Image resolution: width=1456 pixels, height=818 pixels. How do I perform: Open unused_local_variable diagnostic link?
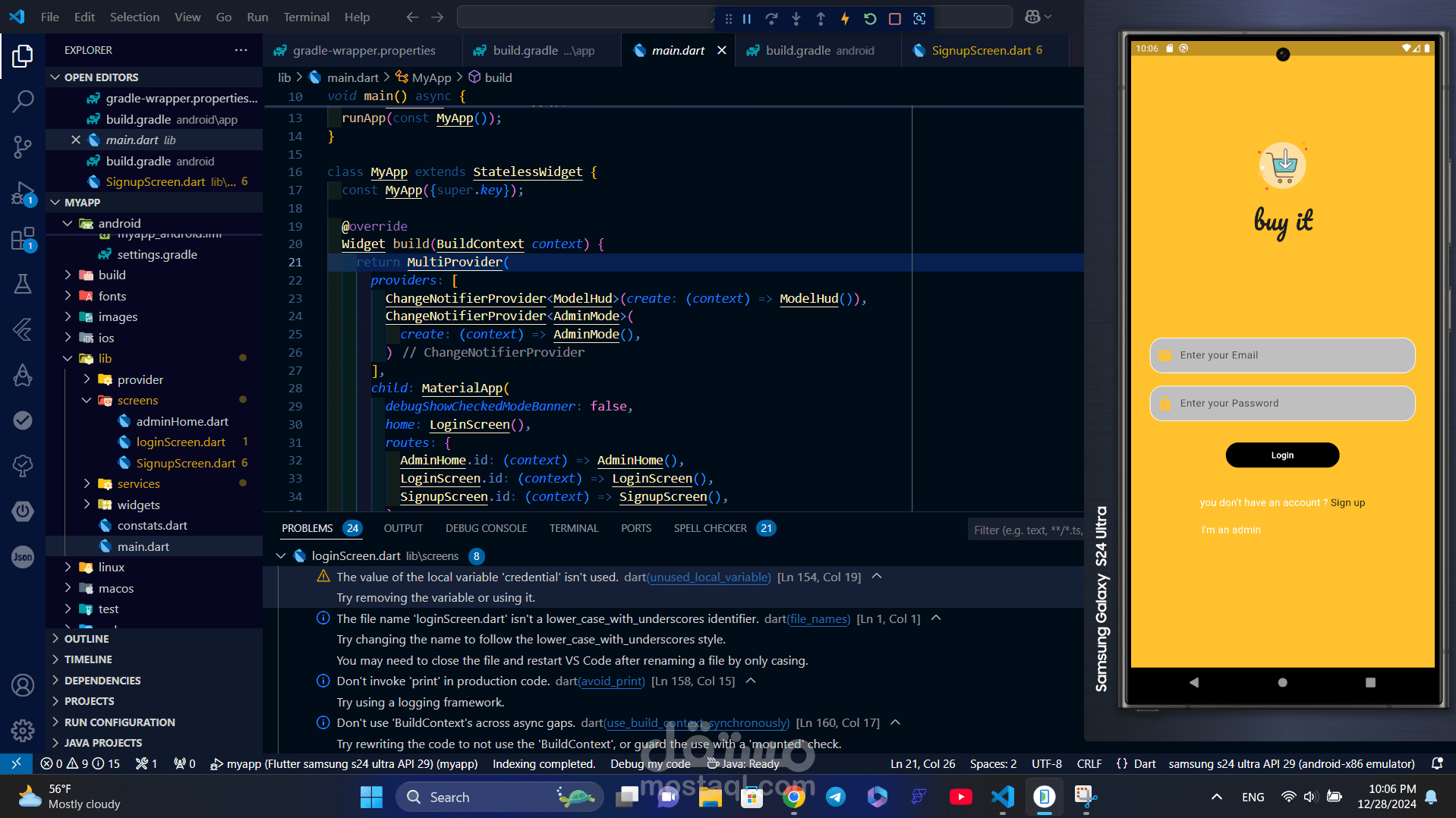click(x=708, y=577)
